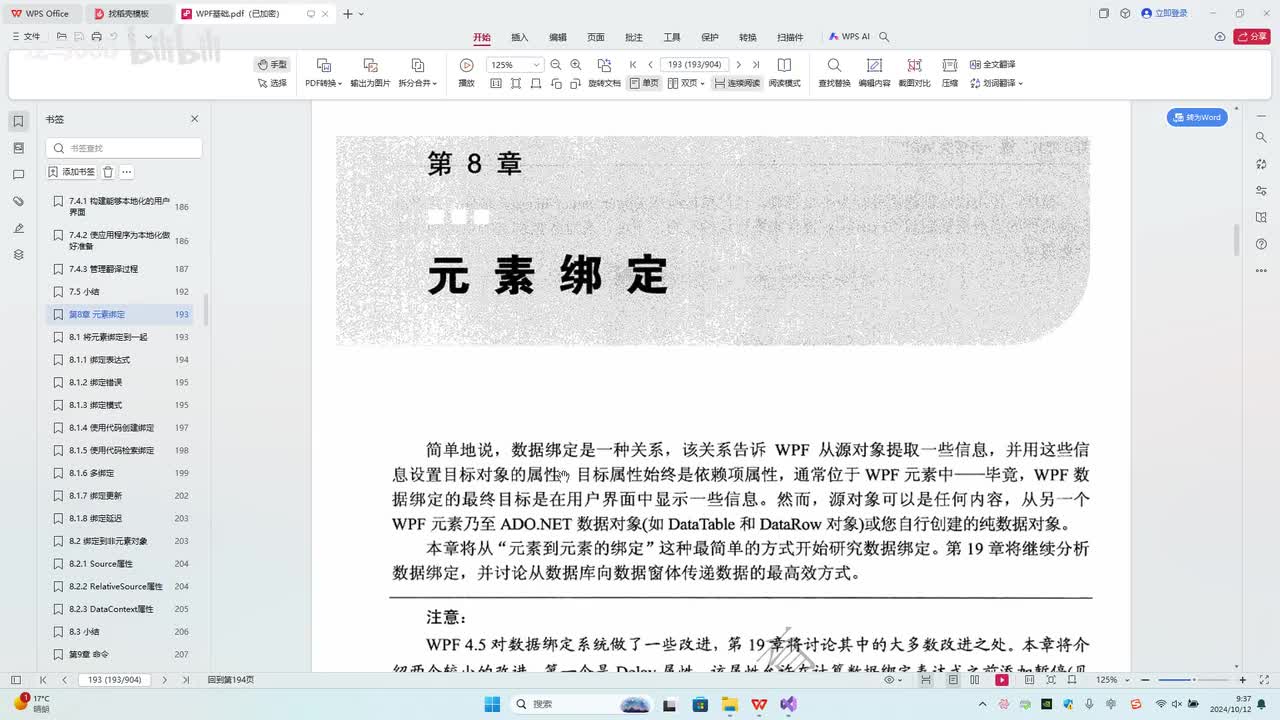Switch to the 编辑 ribbon tab
The width and height of the screenshot is (1280, 720).
558,37
